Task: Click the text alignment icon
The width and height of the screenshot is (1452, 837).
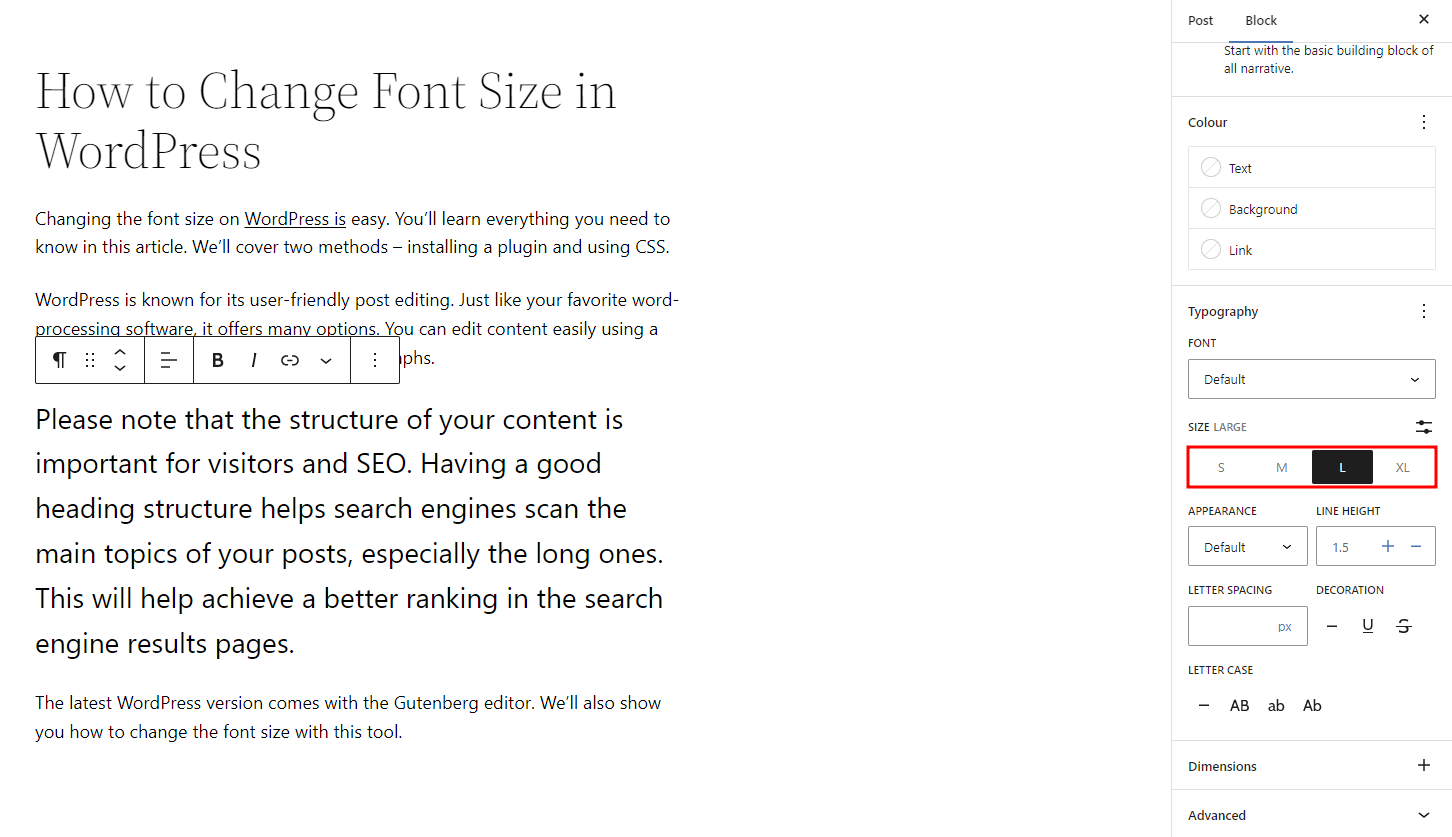Action: pos(169,361)
